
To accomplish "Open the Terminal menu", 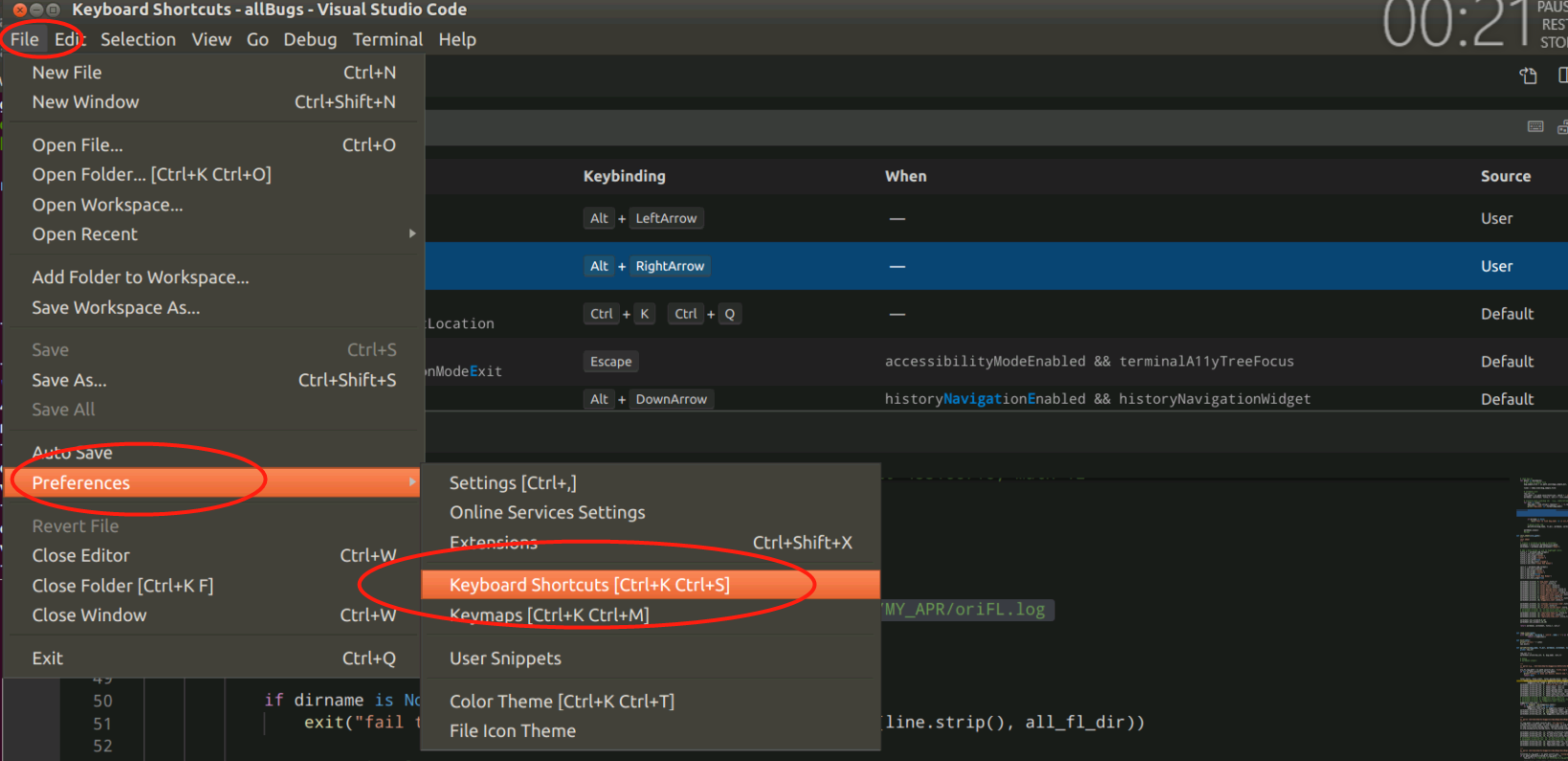I will [387, 39].
